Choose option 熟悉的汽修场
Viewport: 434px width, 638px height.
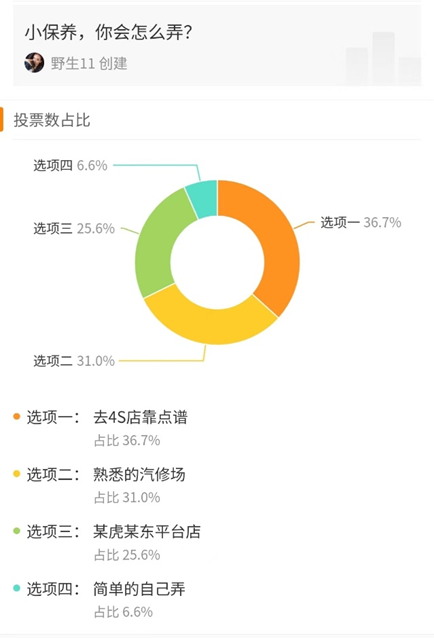[139, 474]
